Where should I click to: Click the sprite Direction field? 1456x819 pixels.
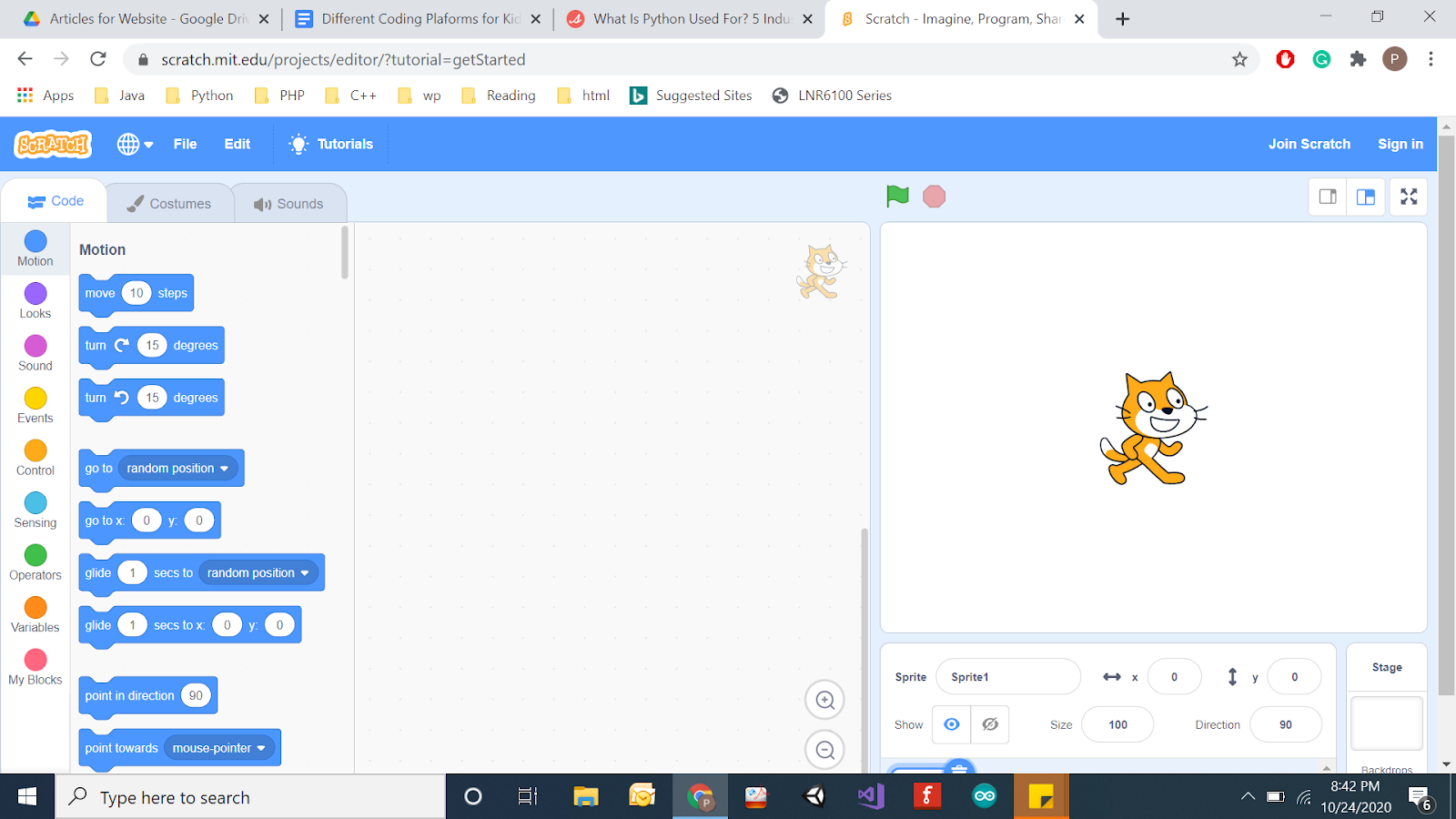[x=1286, y=725]
